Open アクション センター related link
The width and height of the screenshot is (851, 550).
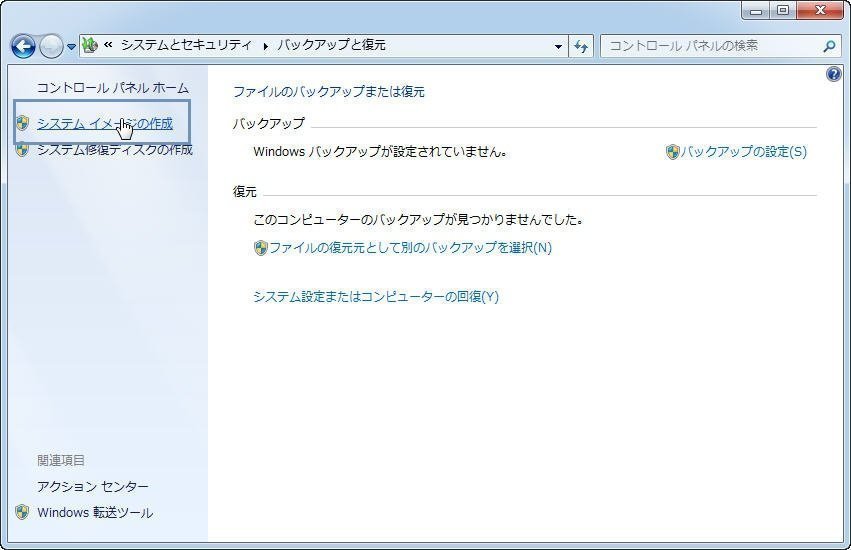[x=93, y=486]
